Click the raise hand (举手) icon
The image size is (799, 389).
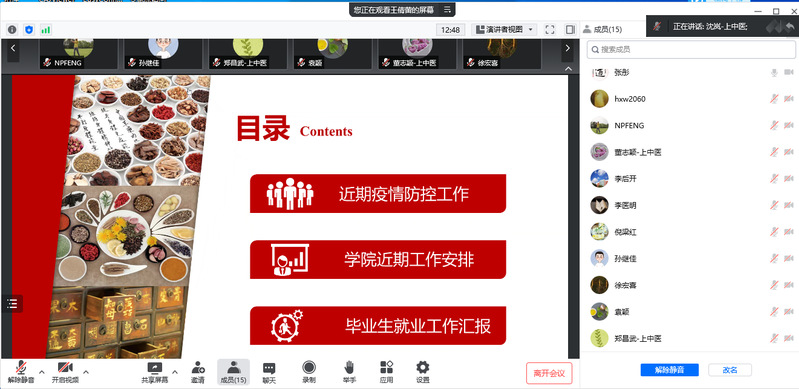click(x=349, y=372)
